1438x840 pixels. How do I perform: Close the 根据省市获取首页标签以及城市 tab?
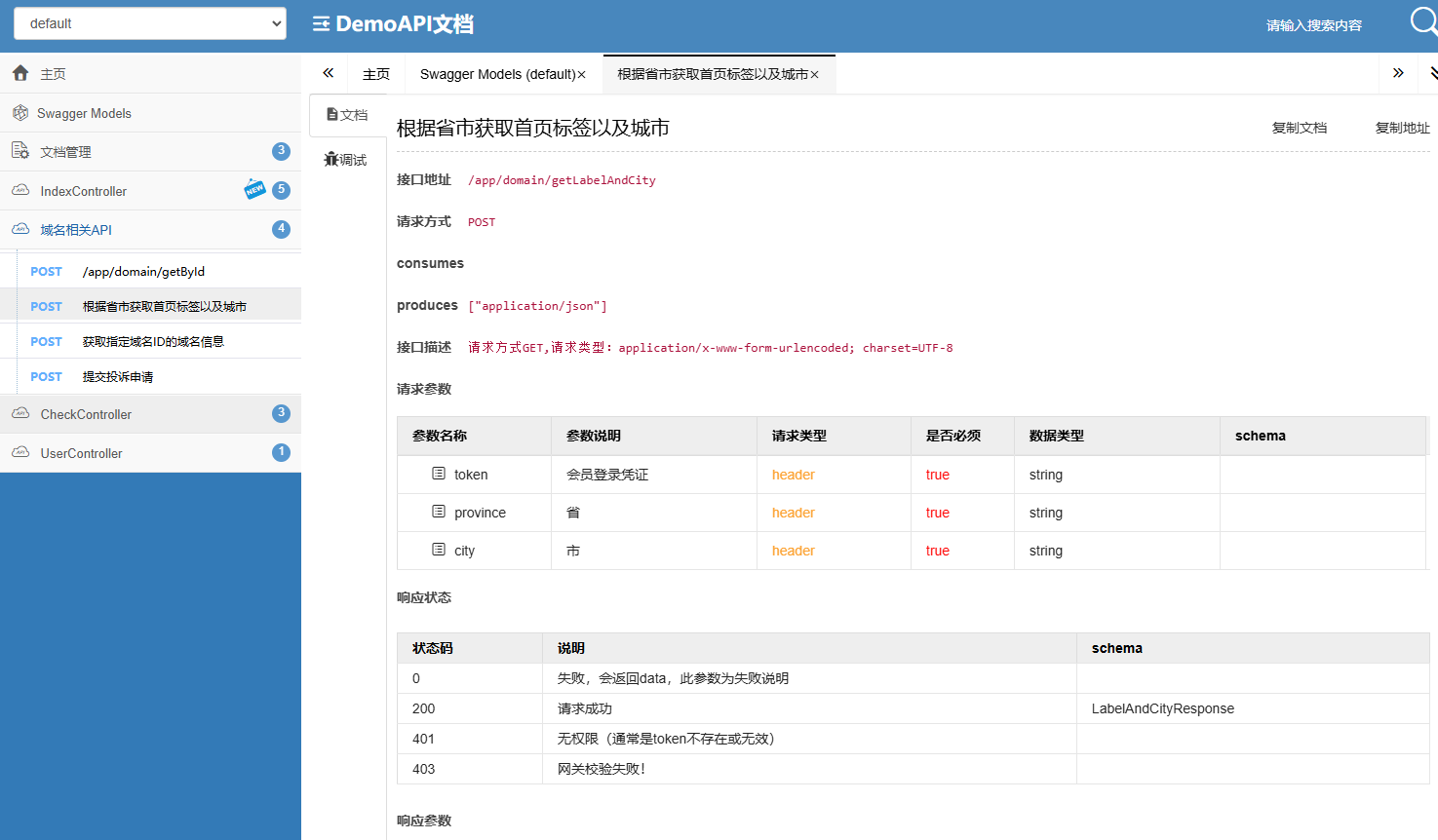tap(815, 75)
